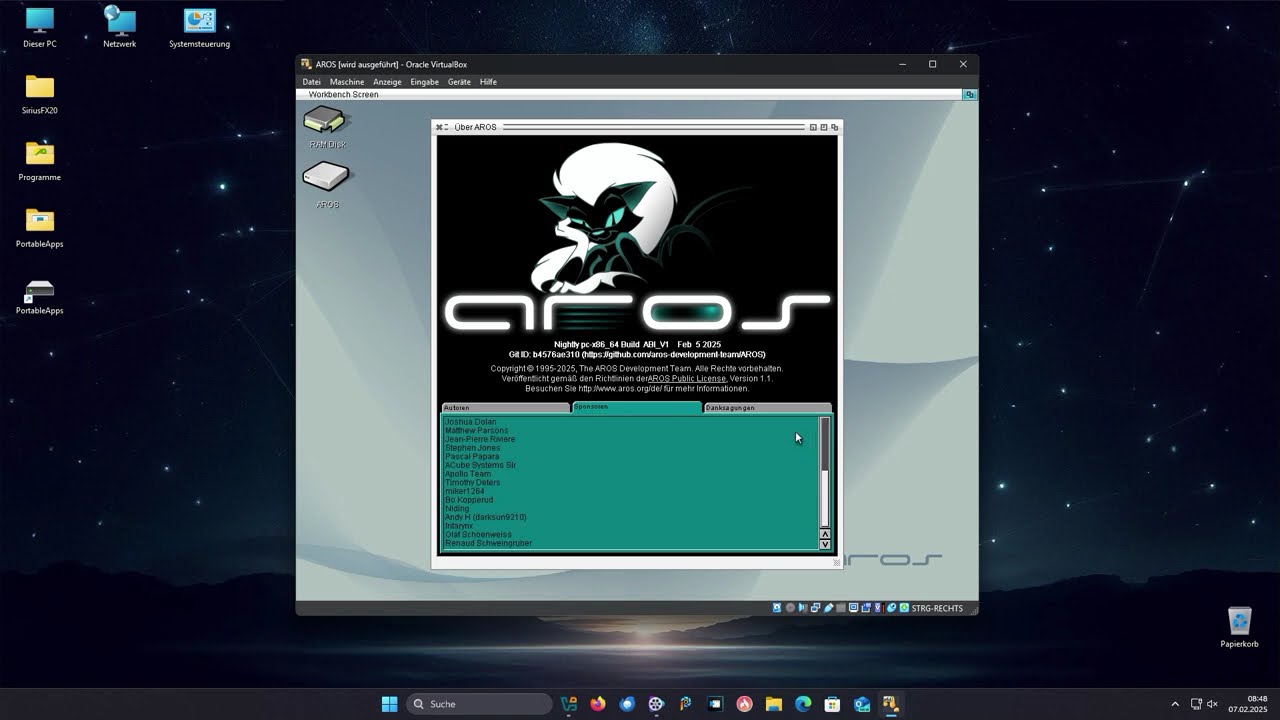Open the Anzeige menu
Image resolution: width=1280 pixels, height=720 pixels.
[387, 82]
